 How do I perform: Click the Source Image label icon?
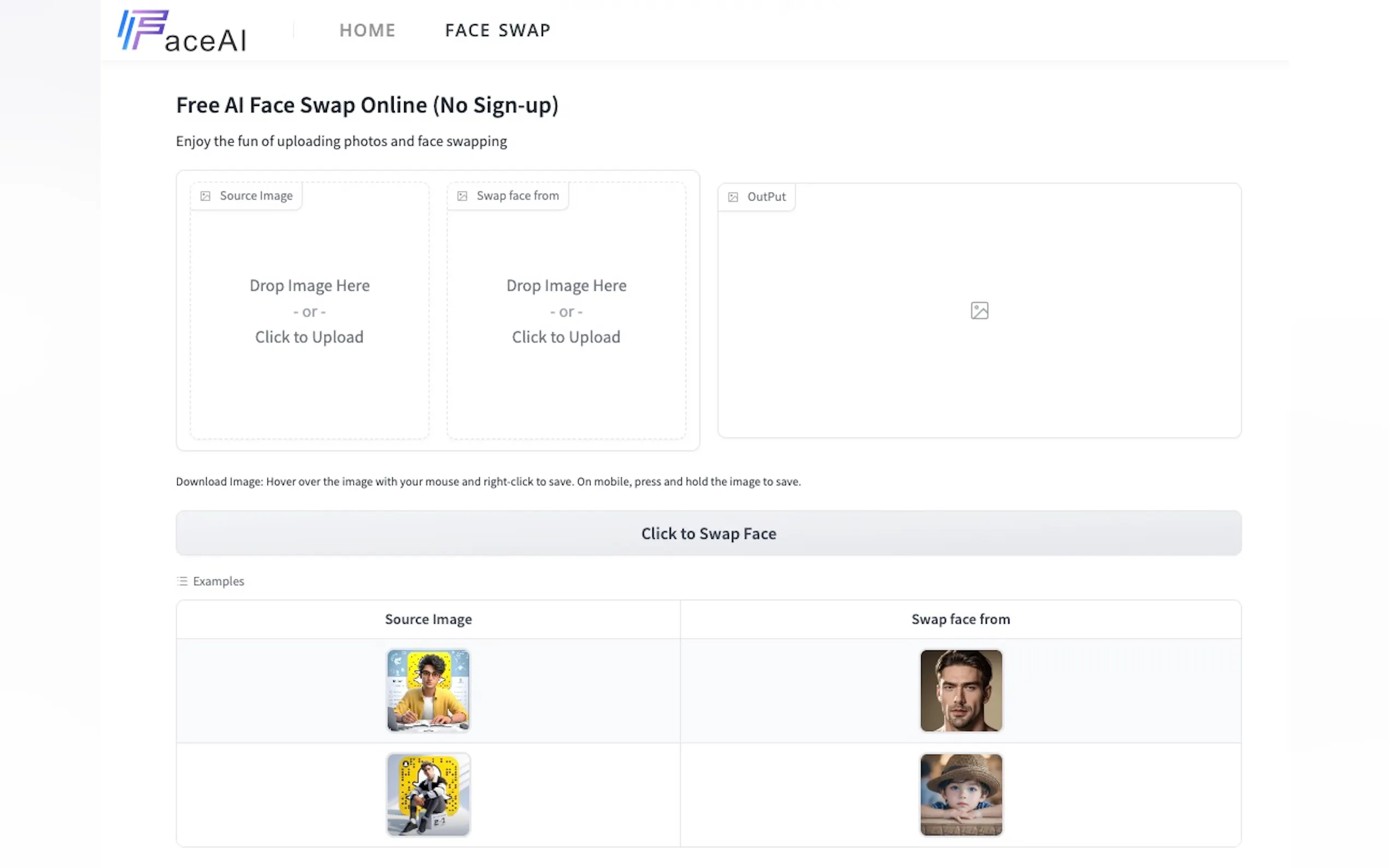[x=205, y=196]
